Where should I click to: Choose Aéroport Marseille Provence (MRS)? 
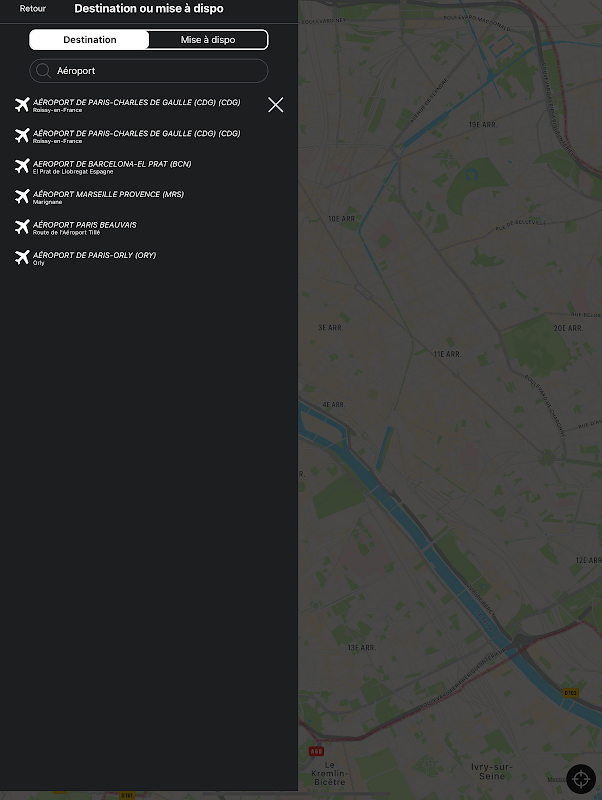tap(108, 197)
